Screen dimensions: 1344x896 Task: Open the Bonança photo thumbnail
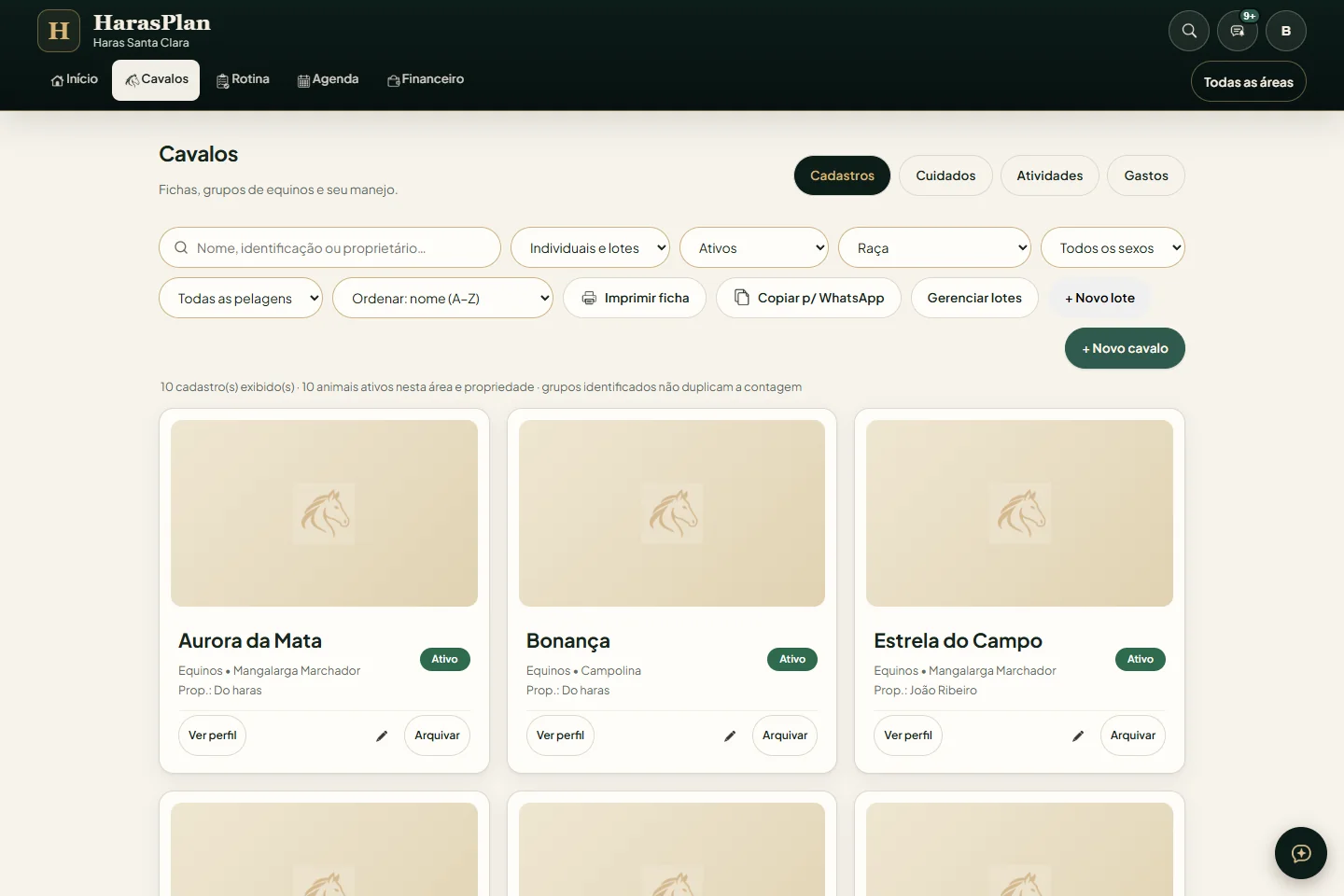tap(672, 513)
